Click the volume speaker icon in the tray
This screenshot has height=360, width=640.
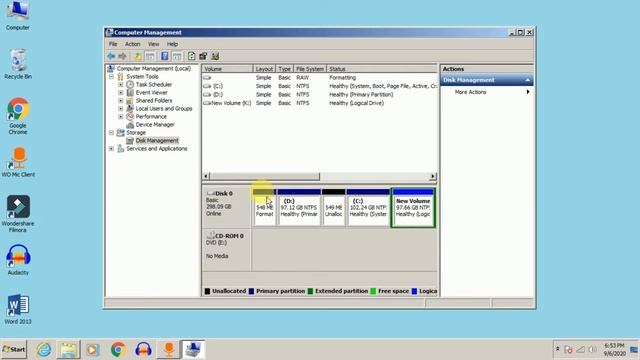coord(592,349)
